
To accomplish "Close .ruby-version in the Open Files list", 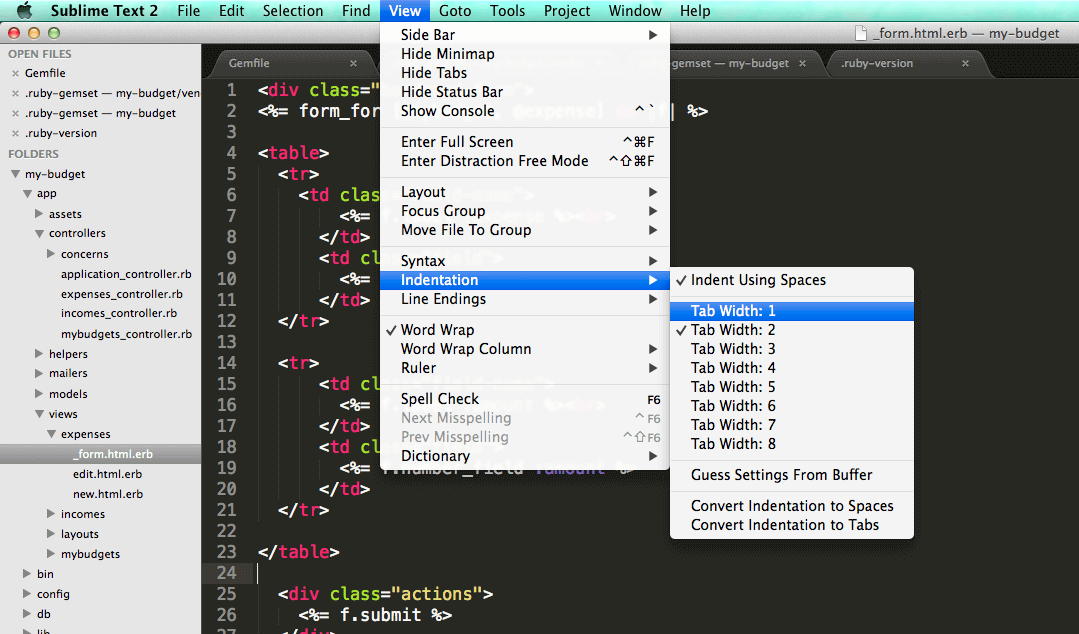I will (x=15, y=133).
